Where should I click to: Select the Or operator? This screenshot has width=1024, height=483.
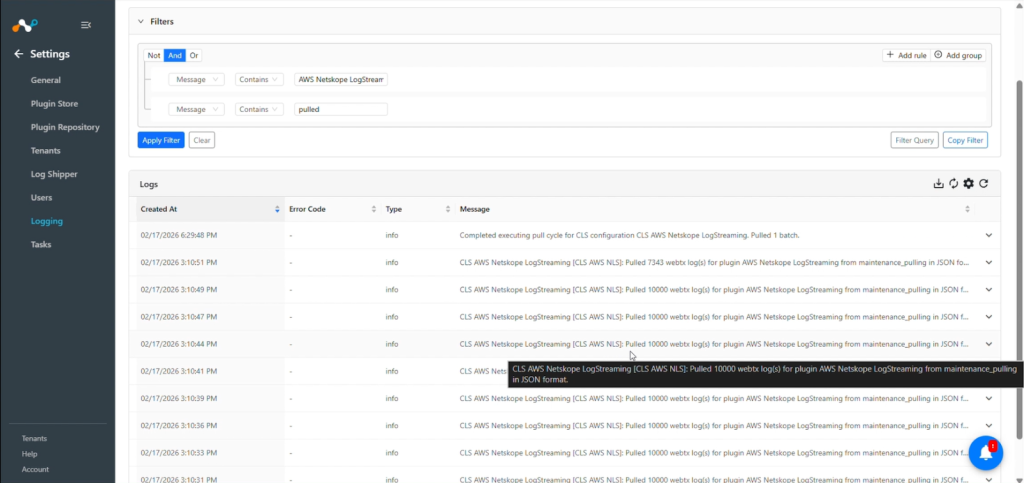[194, 55]
